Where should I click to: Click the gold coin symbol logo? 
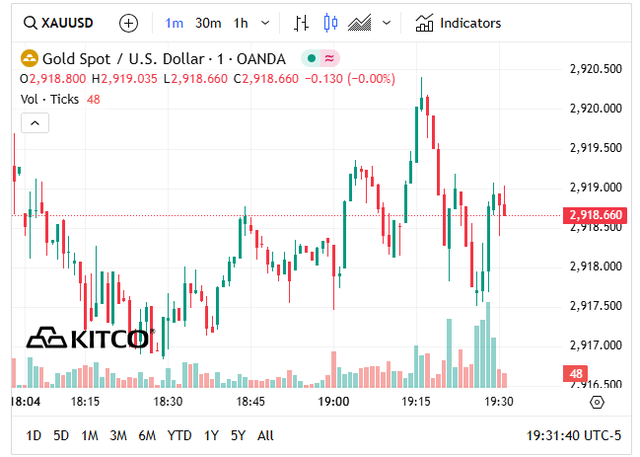pos(29,59)
